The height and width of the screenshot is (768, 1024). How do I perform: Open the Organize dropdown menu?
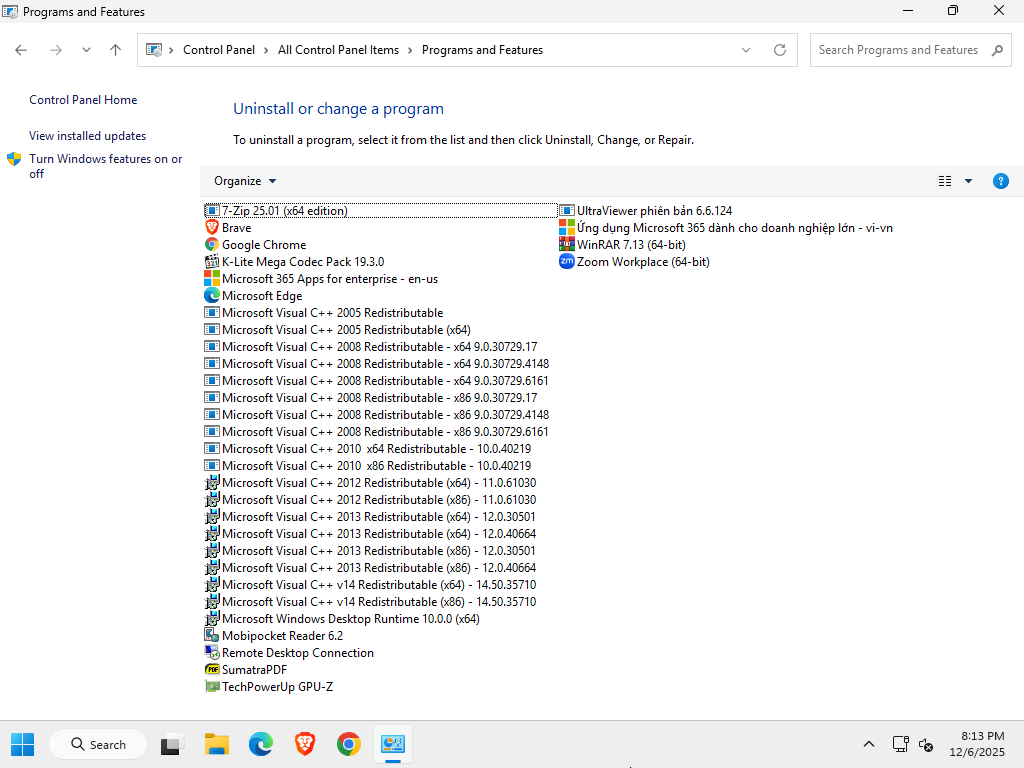coord(245,181)
